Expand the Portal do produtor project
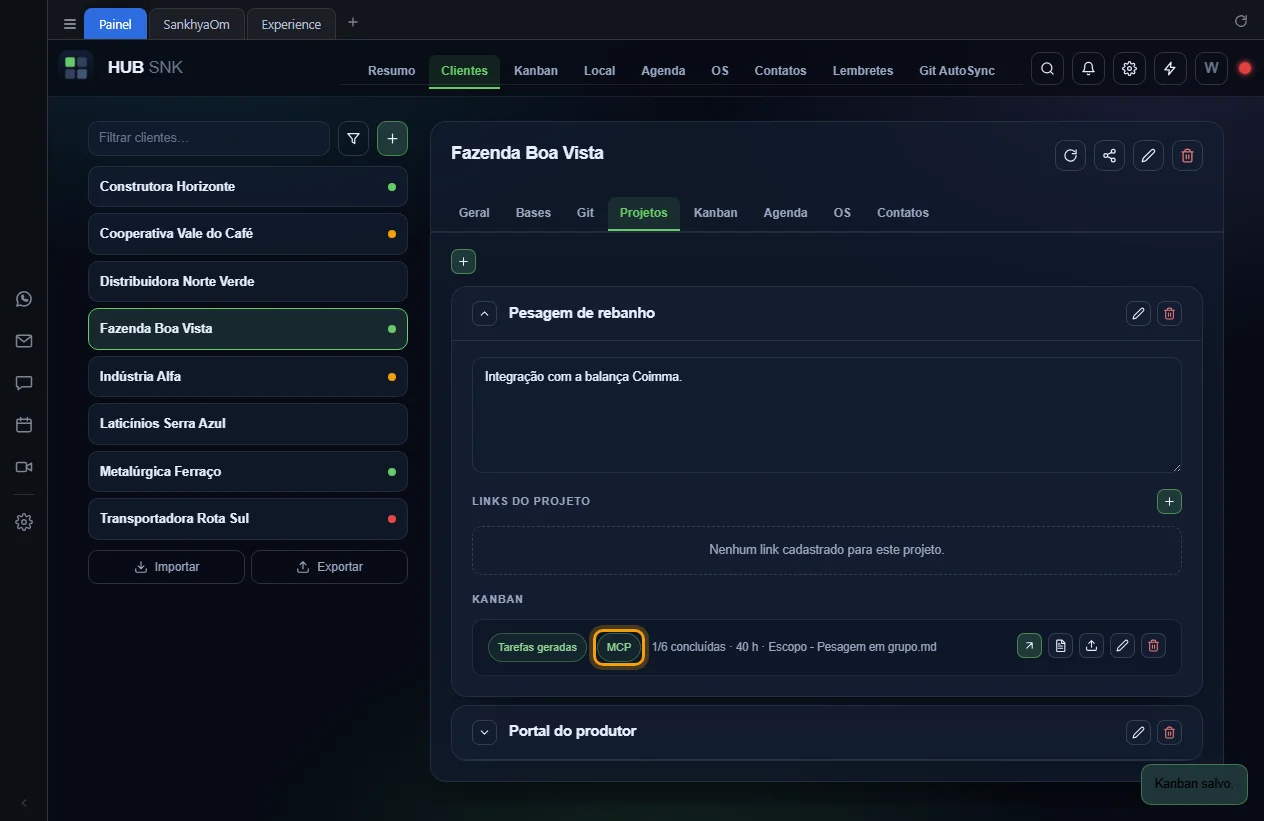This screenshot has width=1264, height=821. (484, 732)
